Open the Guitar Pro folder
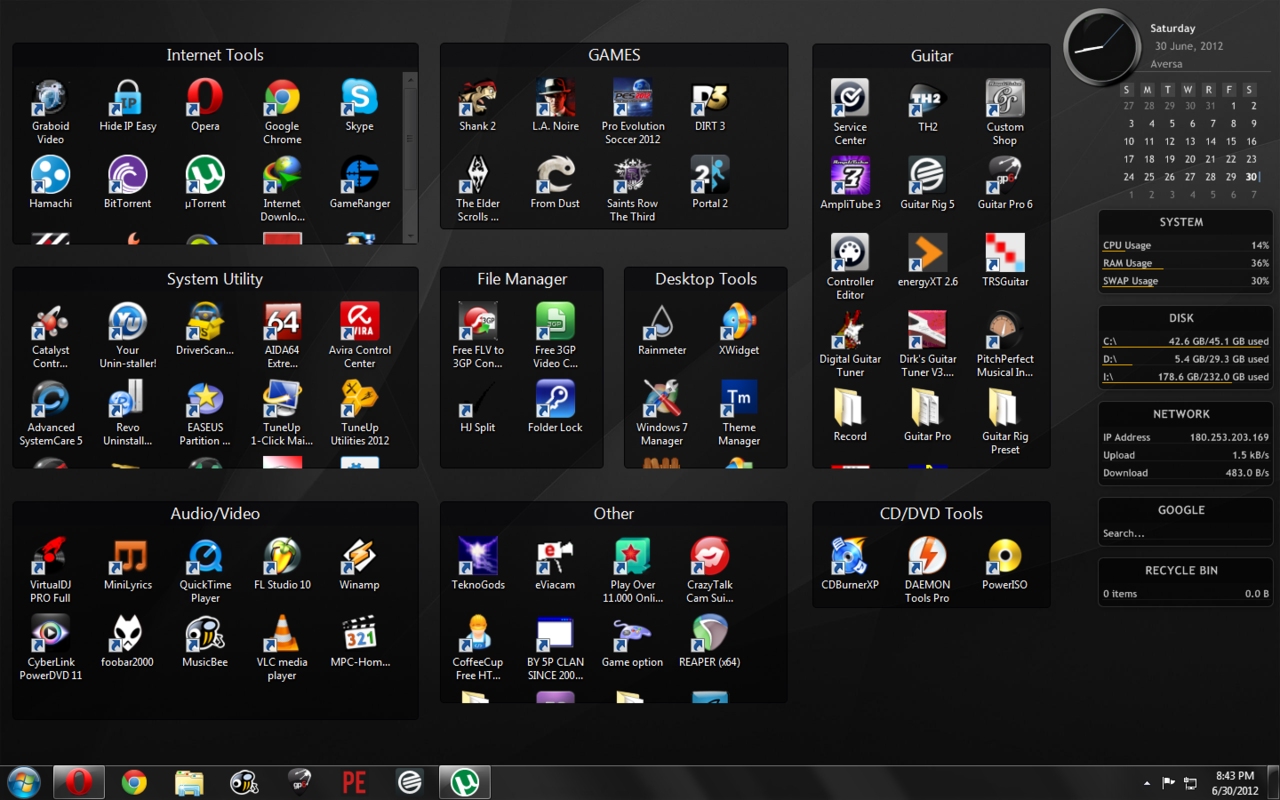 tap(927, 415)
